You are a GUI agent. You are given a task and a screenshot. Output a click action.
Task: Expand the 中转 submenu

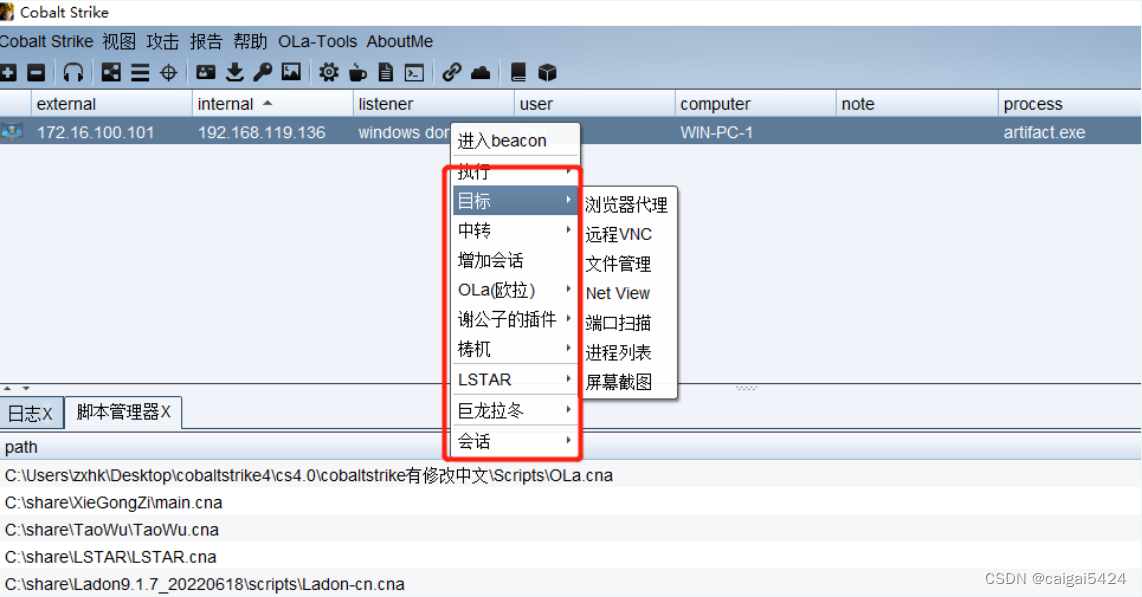coord(516,231)
